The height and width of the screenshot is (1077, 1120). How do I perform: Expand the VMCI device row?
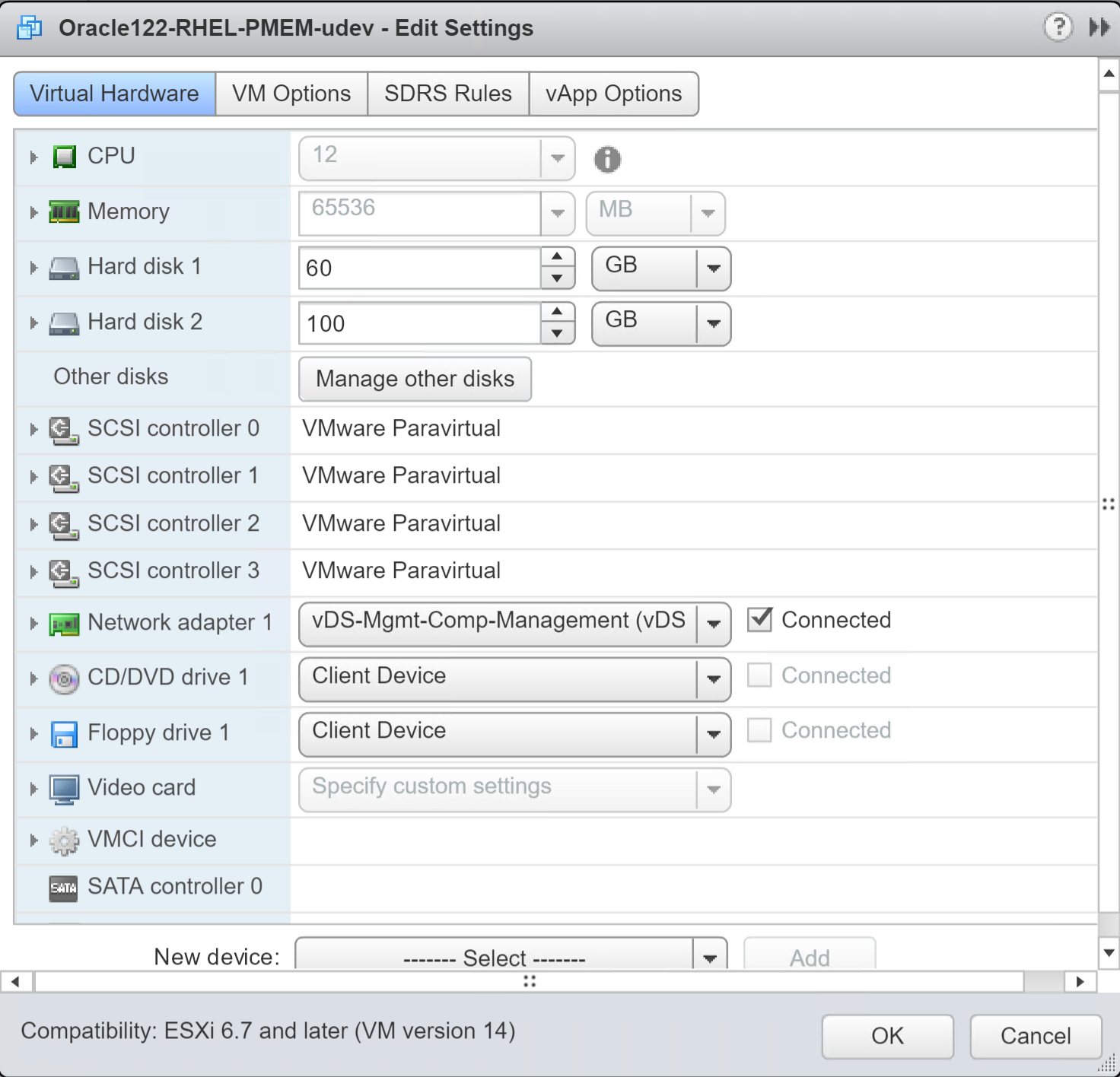[33, 840]
